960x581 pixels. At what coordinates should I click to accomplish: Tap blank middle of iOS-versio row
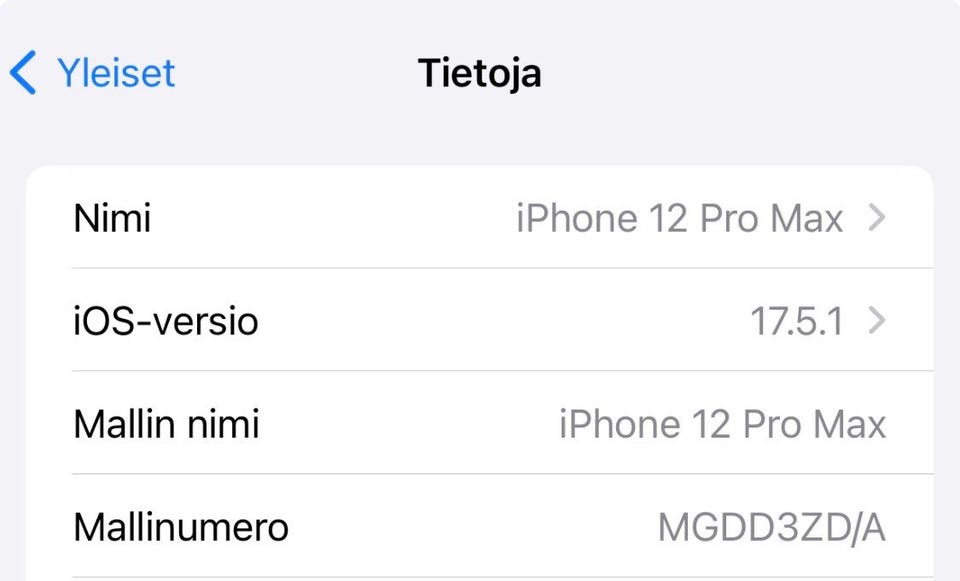click(x=502, y=321)
